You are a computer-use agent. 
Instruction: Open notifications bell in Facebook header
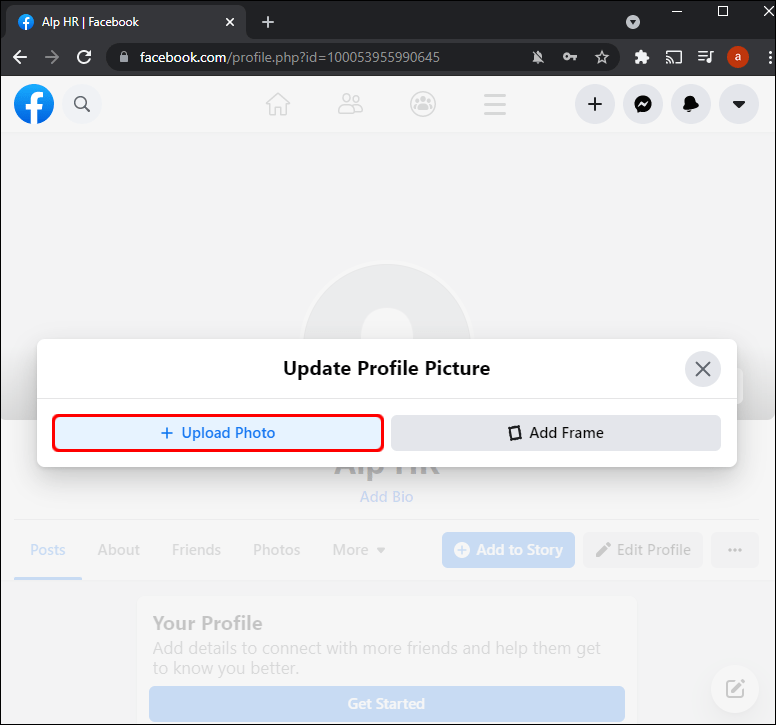click(x=691, y=104)
